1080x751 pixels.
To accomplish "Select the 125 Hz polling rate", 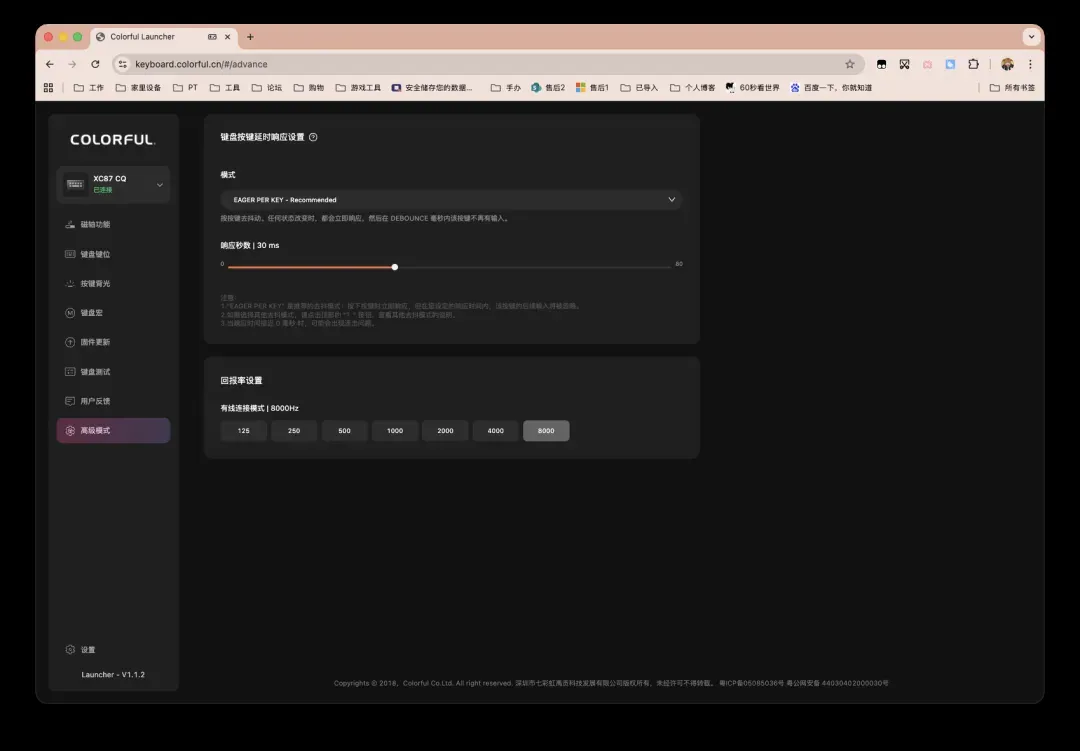I will (244, 431).
